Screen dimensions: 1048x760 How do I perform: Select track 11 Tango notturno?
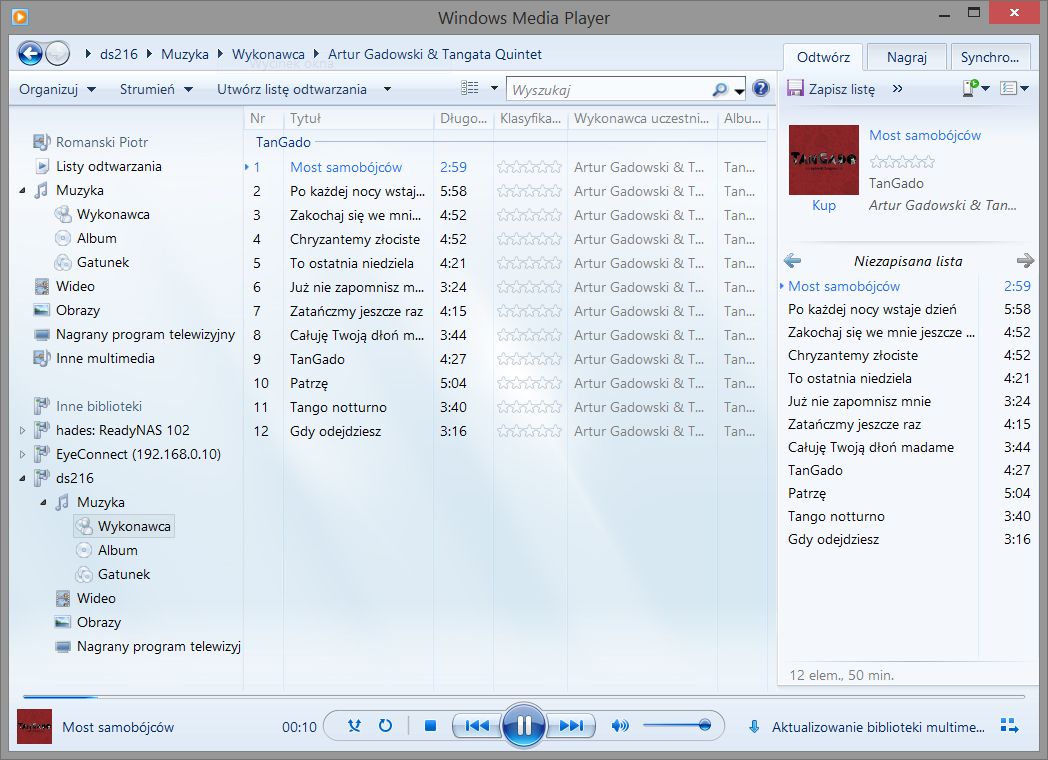[505, 407]
